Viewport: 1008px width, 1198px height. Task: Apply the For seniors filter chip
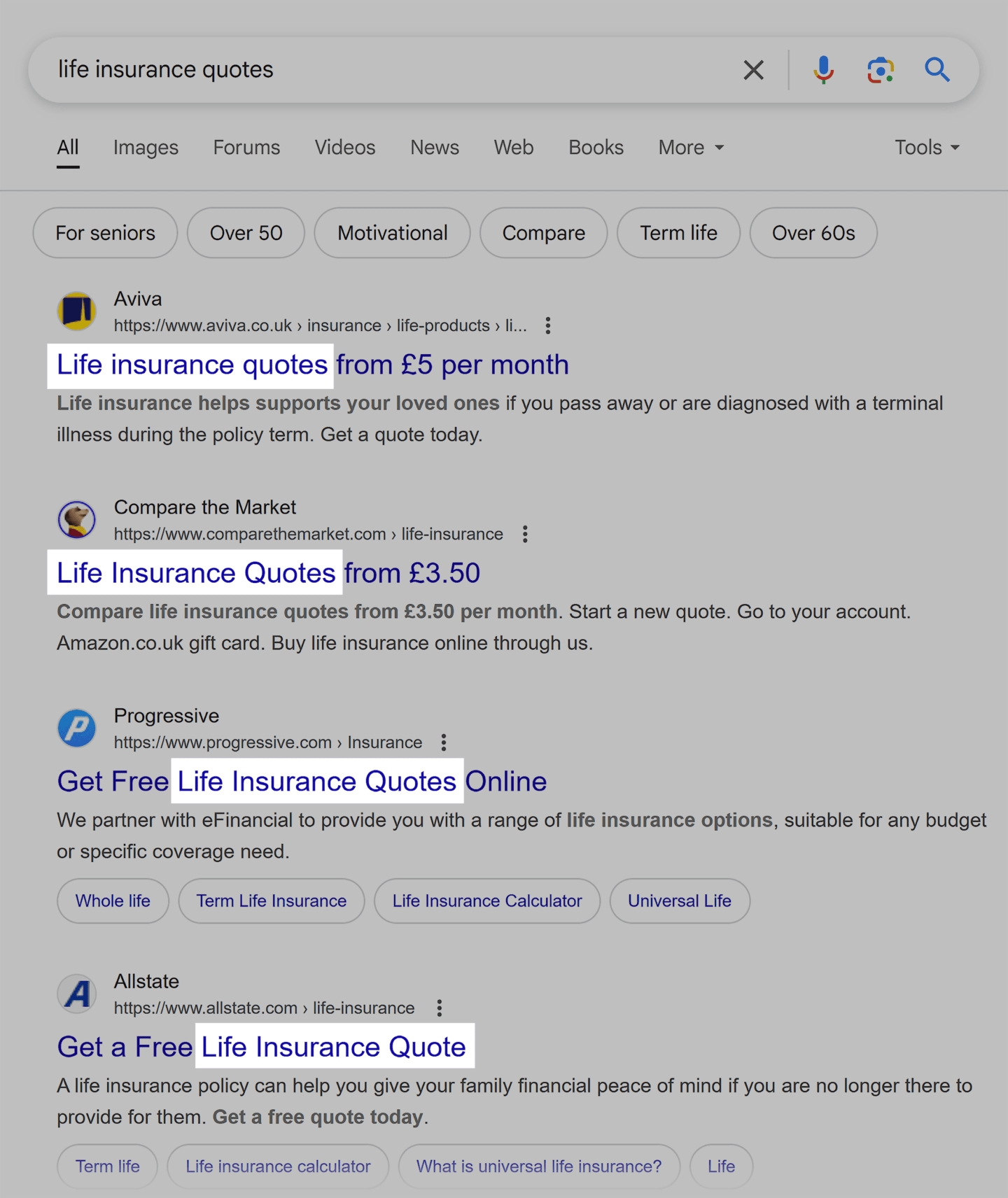coord(105,233)
